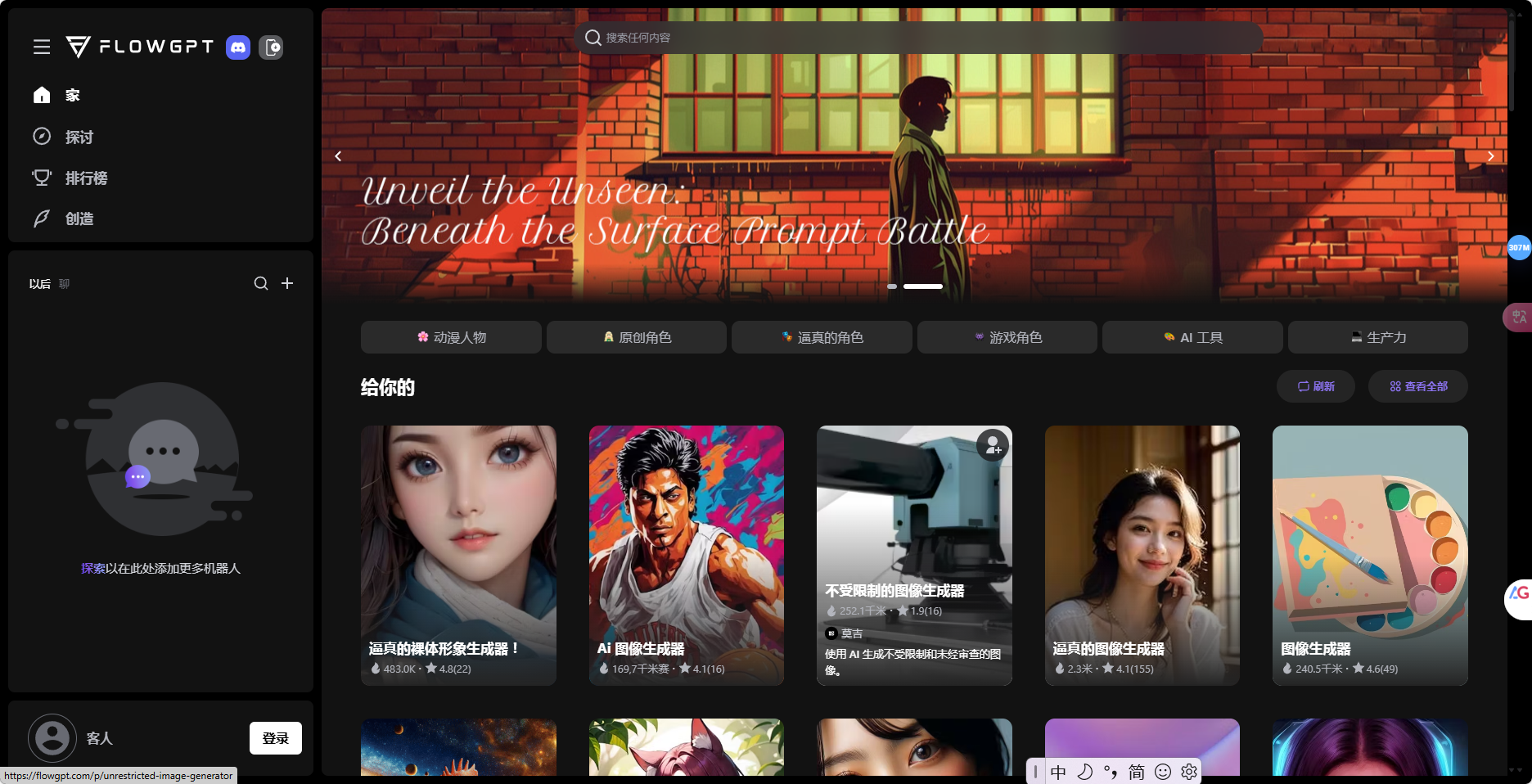Viewport: 1532px width, 784px height.
Task: Click the sidebar collapse icon beside Discord
Action: click(x=271, y=47)
